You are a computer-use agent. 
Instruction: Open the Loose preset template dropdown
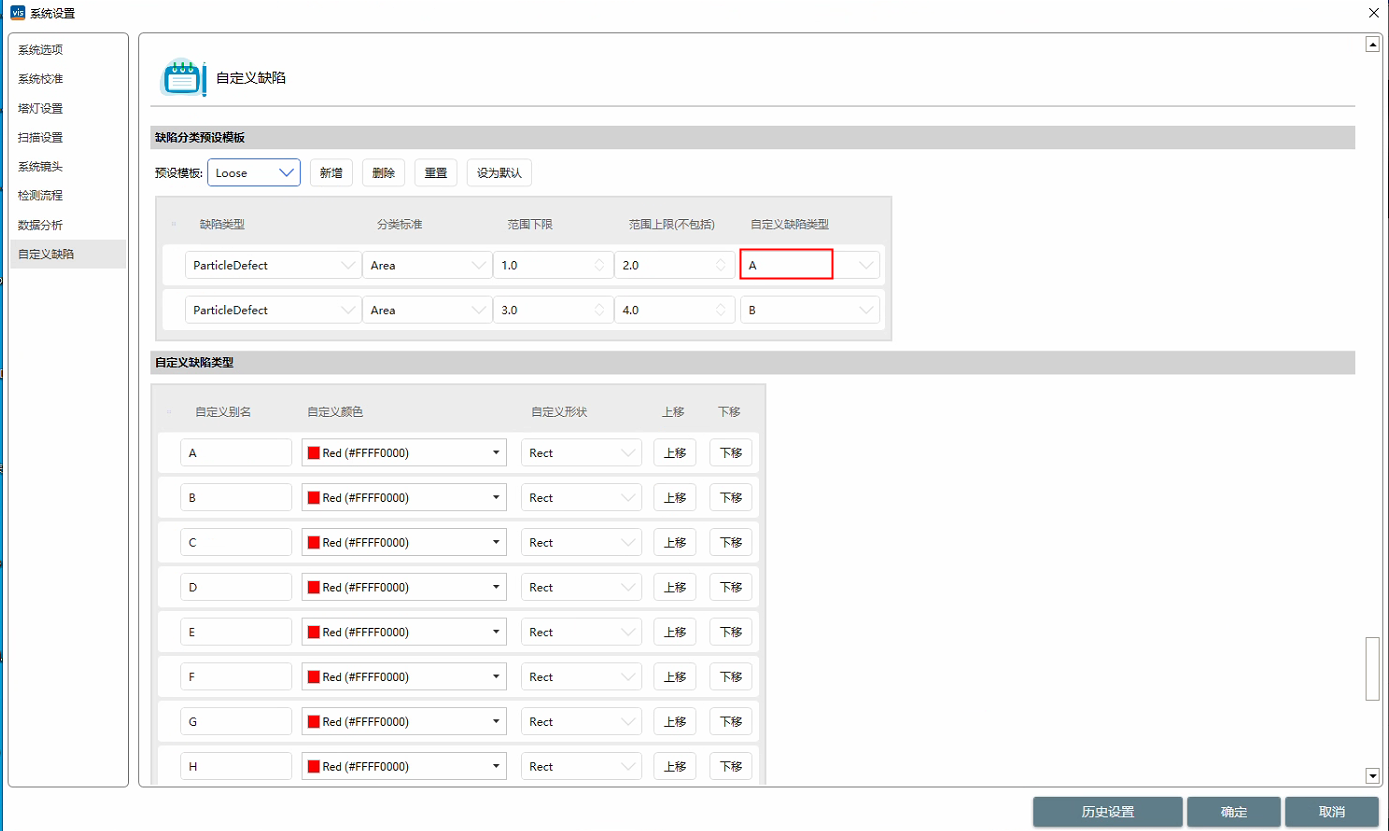point(254,173)
